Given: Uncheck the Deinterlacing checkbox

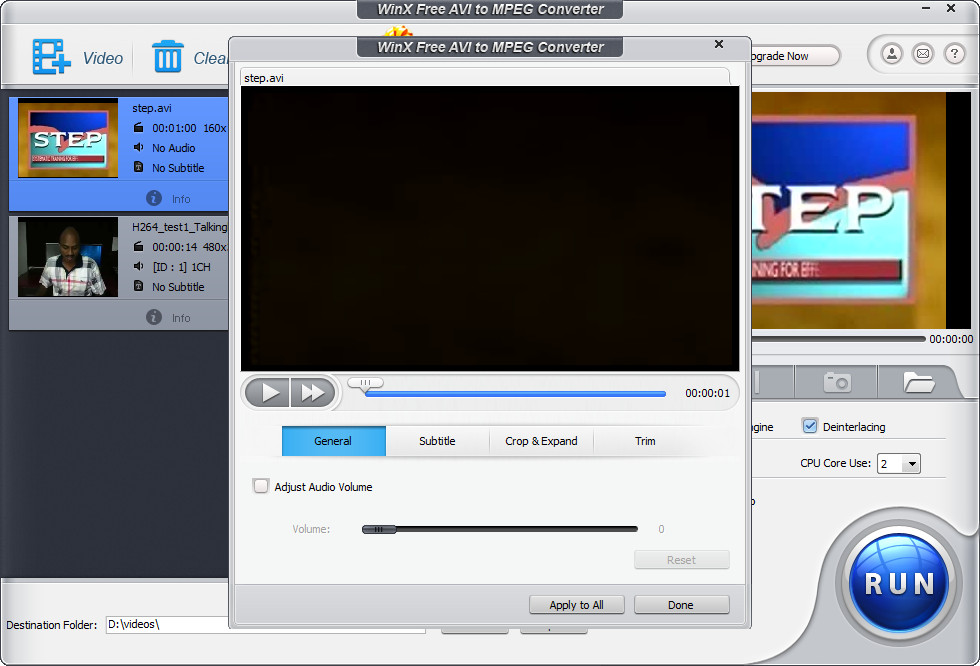Looking at the screenshot, I should pyautogui.click(x=809, y=426).
